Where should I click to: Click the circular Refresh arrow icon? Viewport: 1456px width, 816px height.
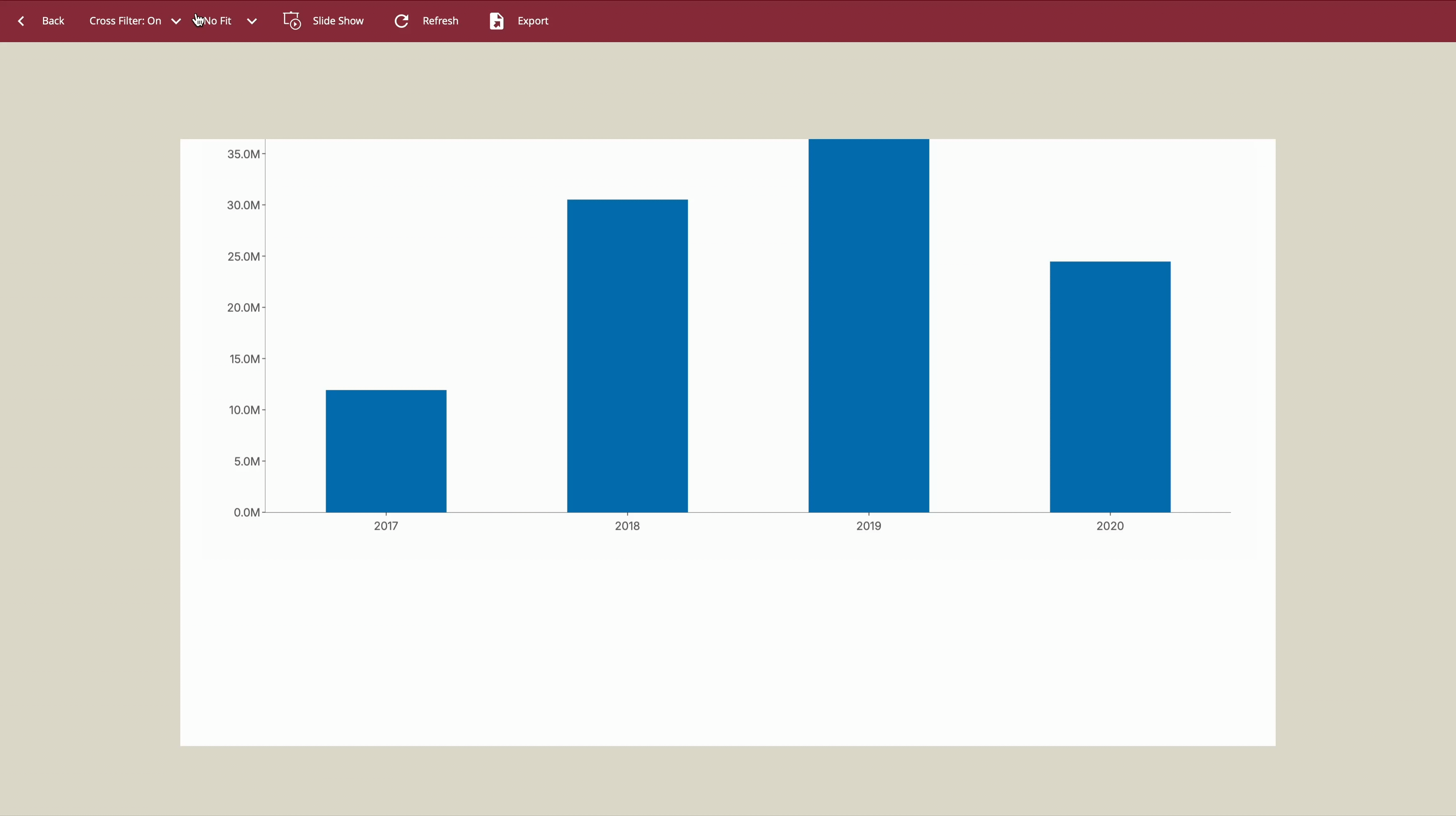[x=401, y=21]
